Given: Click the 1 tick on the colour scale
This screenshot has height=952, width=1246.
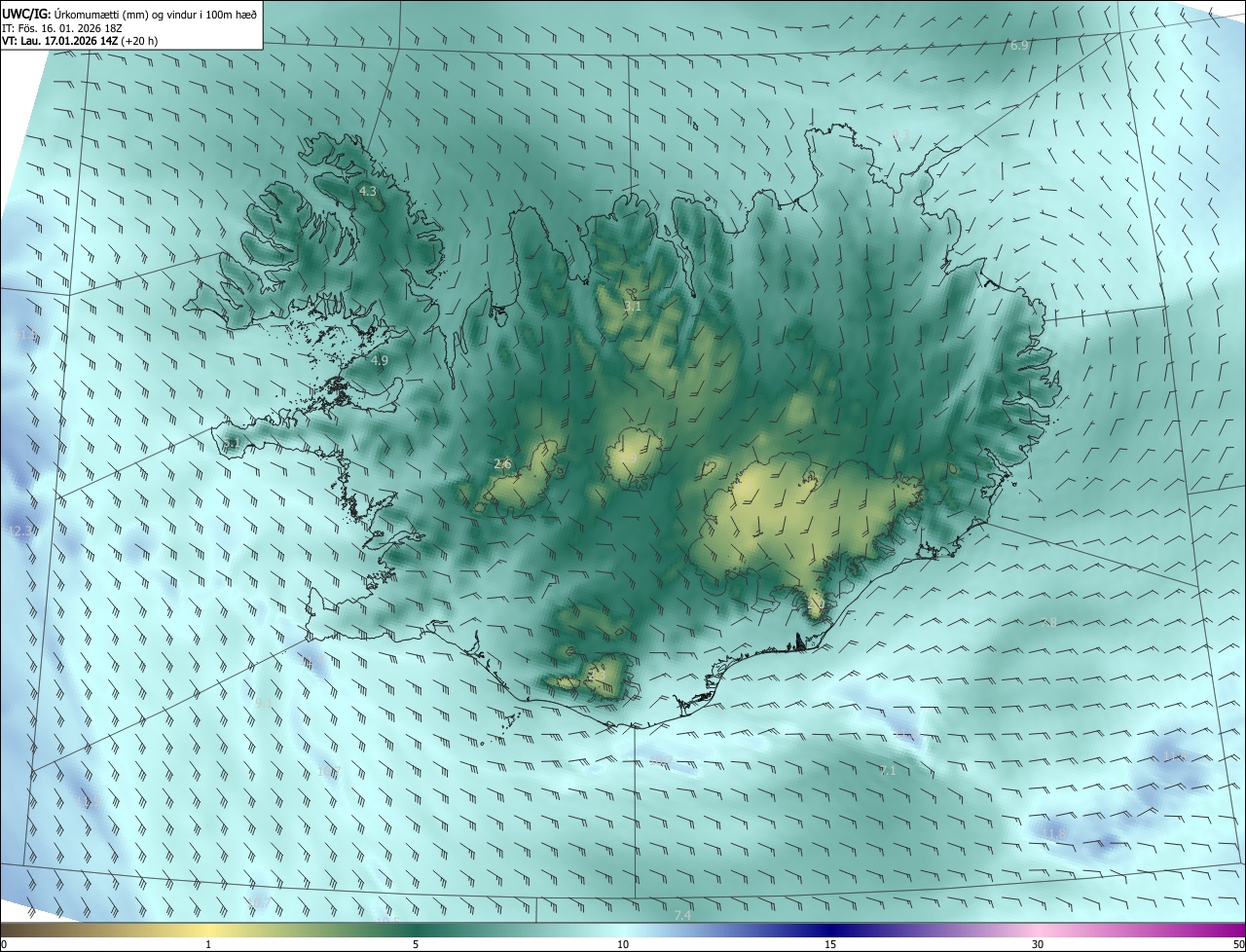Looking at the screenshot, I should tap(208, 944).
